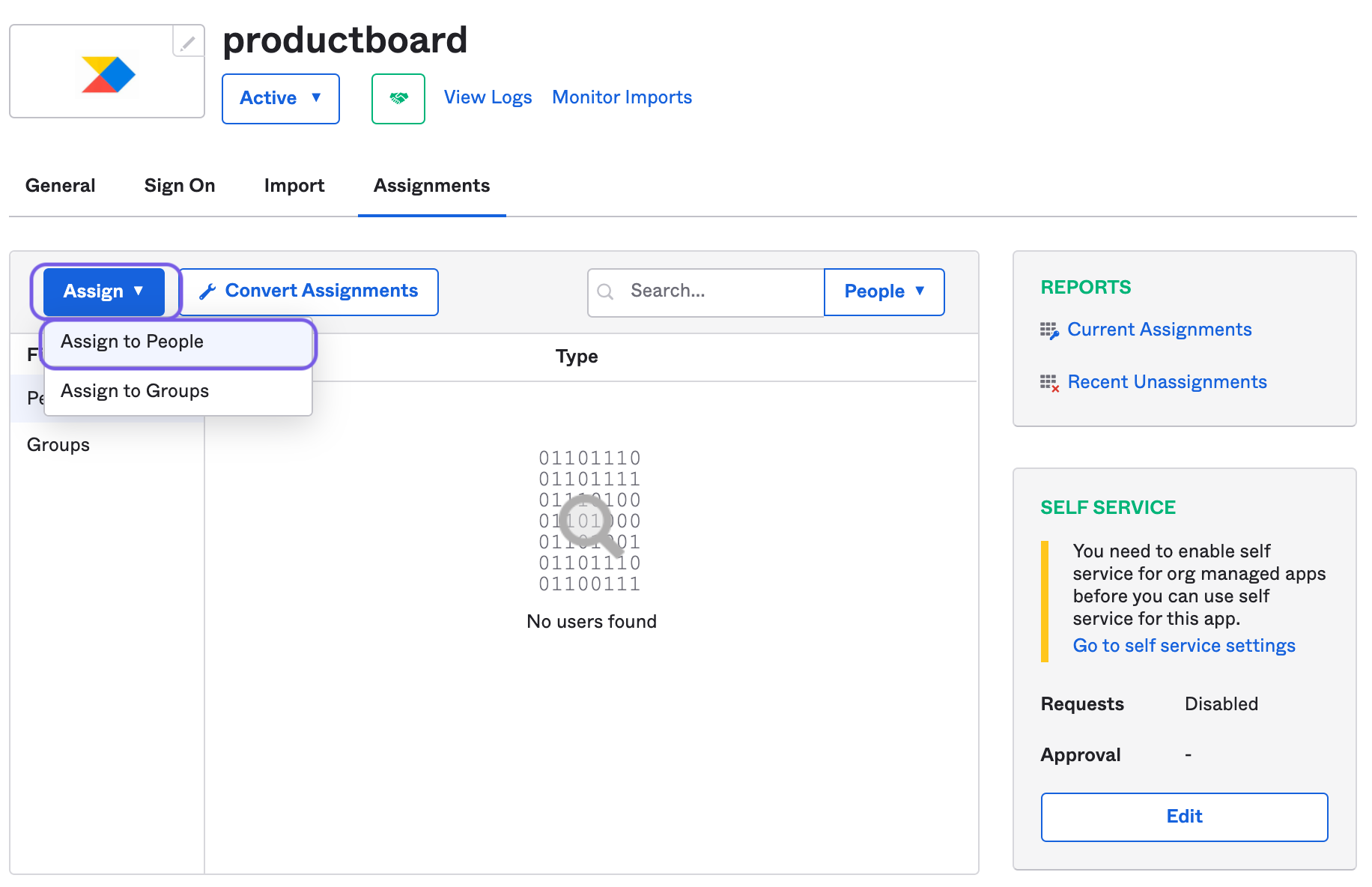The width and height of the screenshot is (1372, 887).
Task: Click the Disabled value for Requests
Action: pyautogui.click(x=1221, y=704)
